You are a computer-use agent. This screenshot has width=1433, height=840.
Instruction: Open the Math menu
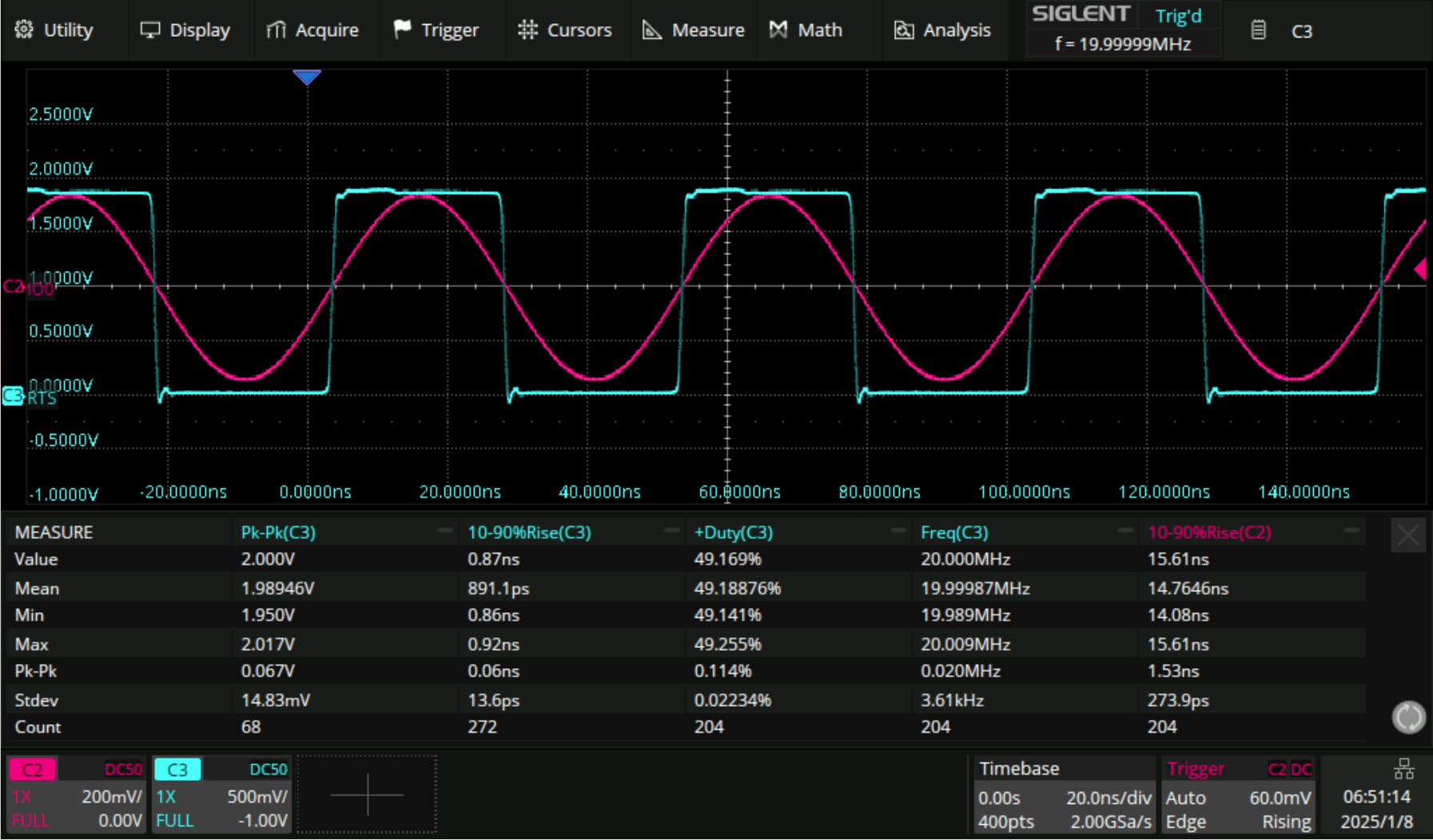click(x=806, y=30)
